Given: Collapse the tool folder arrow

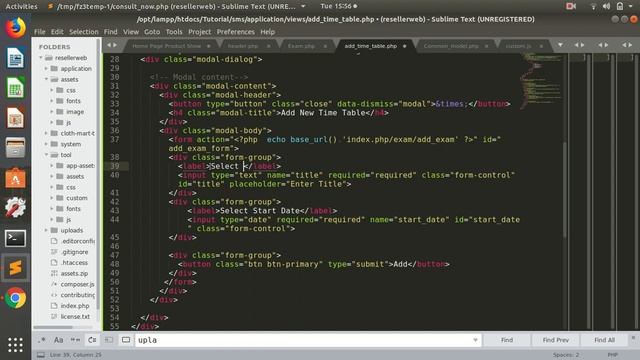Looking at the screenshot, I should pyautogui.click(x=46, y=155).
